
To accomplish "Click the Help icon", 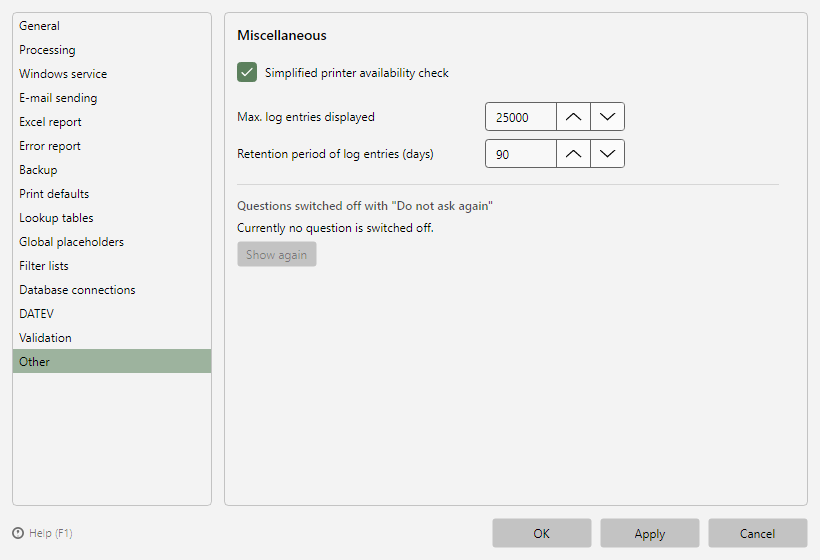I will click(x=18, y=533).
